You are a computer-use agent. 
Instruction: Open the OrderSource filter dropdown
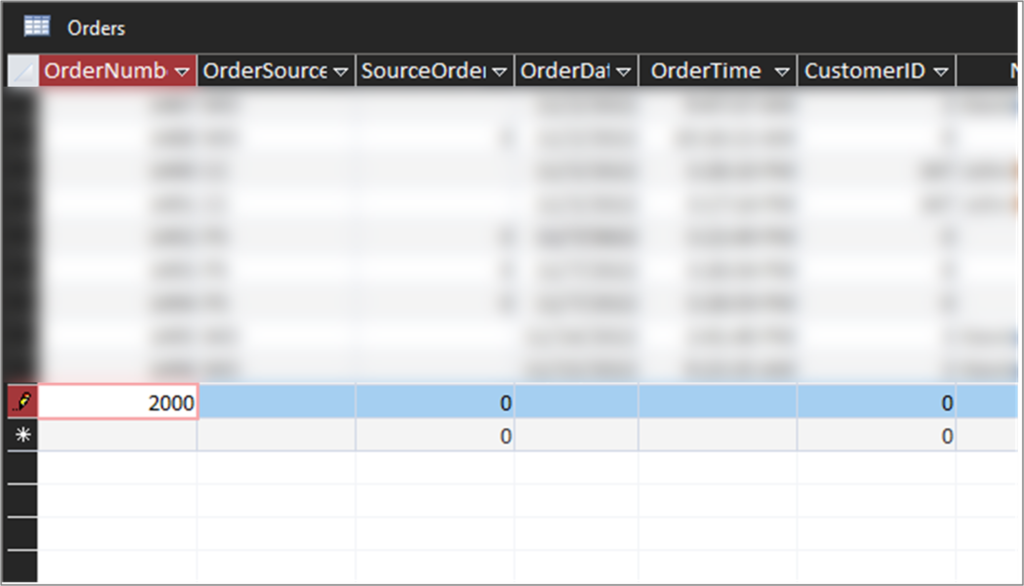pos(340,70)
